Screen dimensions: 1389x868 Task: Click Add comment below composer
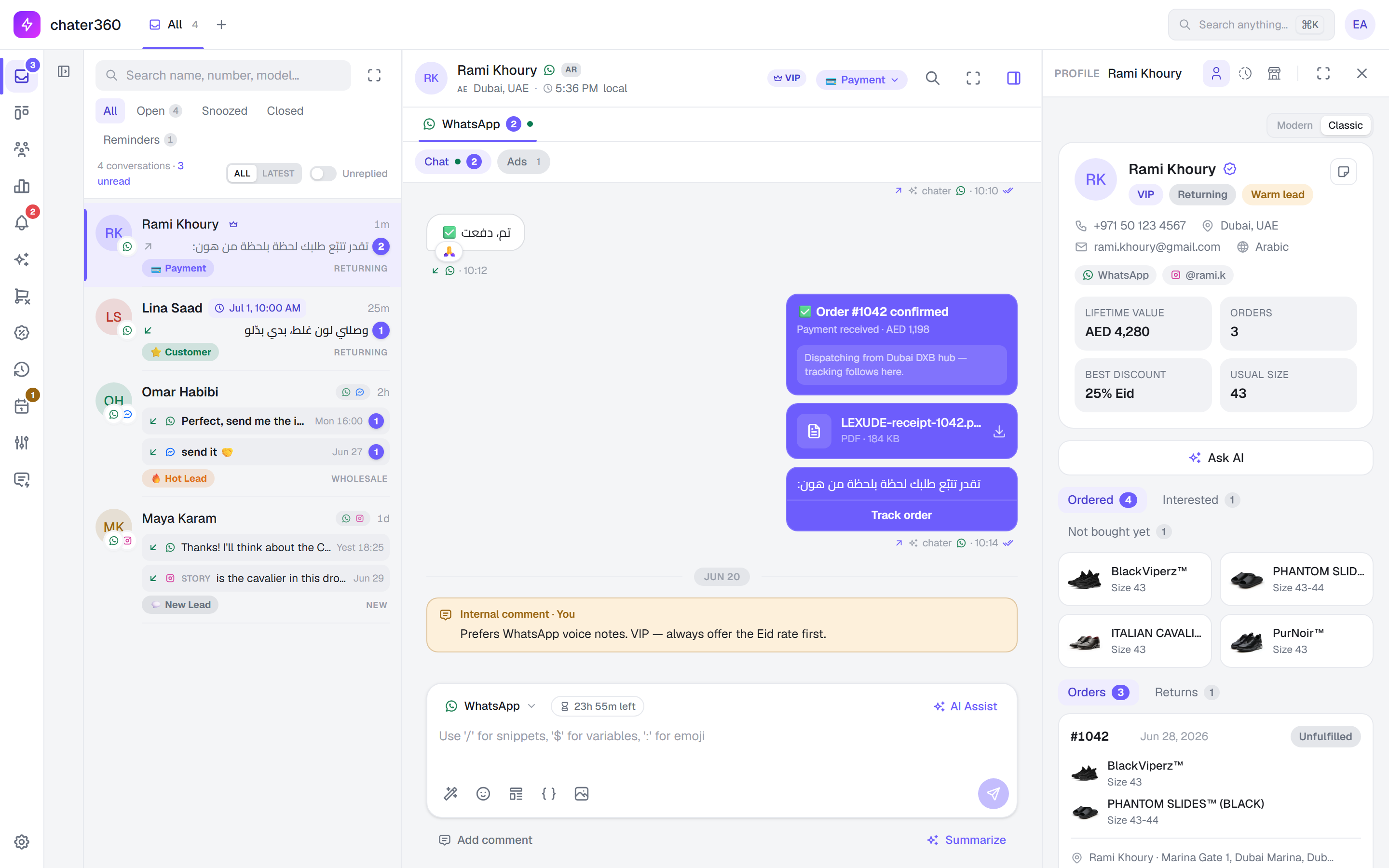click(x=486, y=840)
